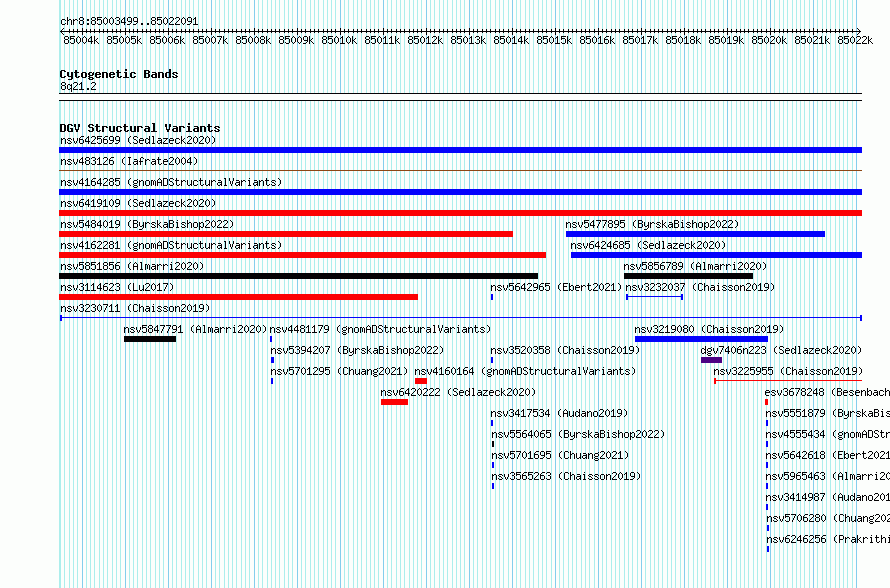Image resolution: width=890 pixels, height=588 pixels.
Task: Select the black bar under nsv5851856
Action: click(x=299, y=276)
